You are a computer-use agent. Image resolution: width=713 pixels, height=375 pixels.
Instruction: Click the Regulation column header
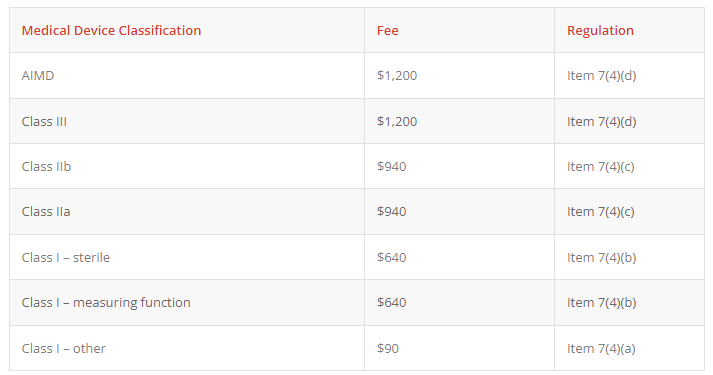[x=600, y=30]
